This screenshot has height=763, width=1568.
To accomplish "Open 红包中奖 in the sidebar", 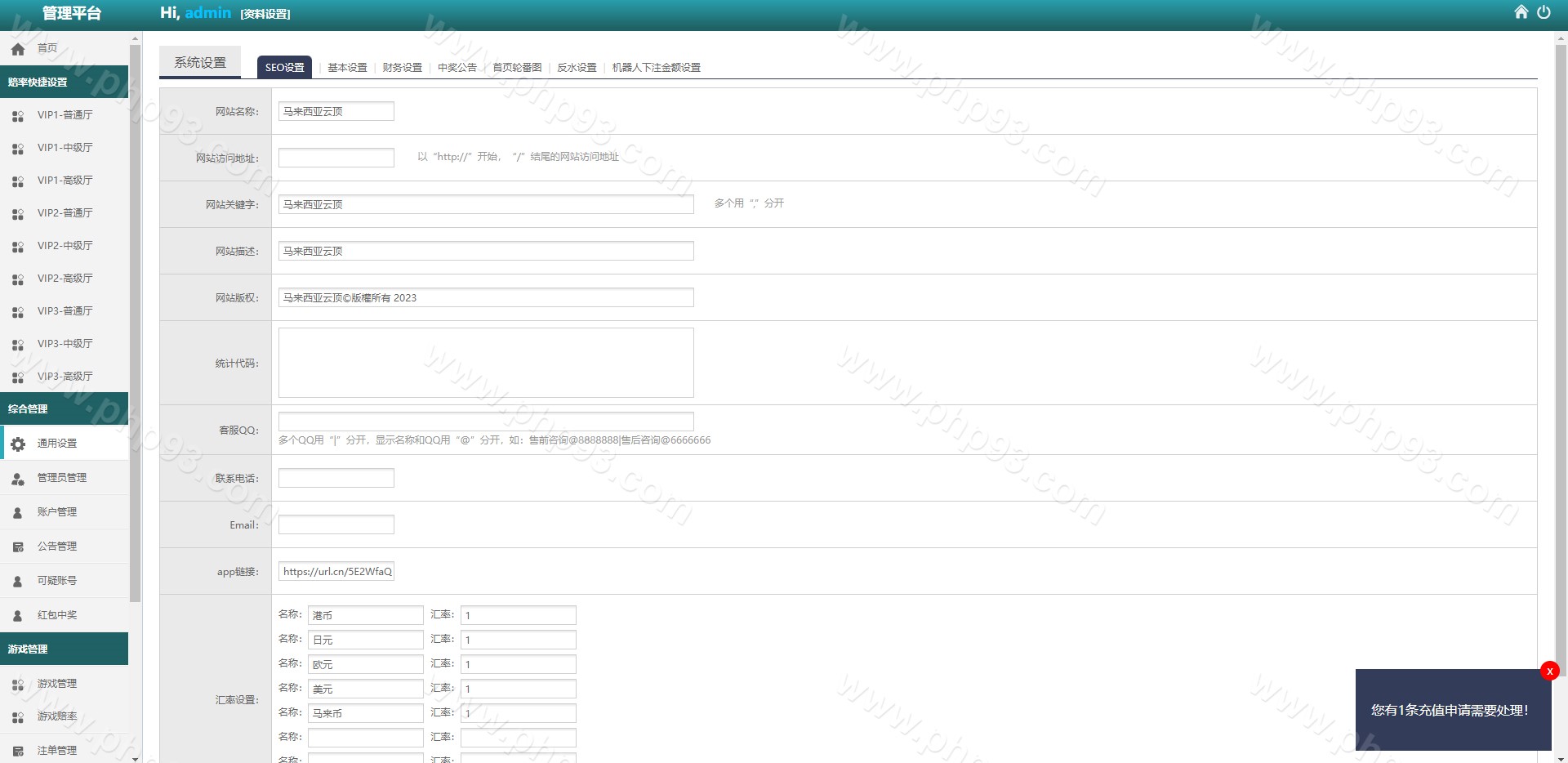I will coord(57,615).
